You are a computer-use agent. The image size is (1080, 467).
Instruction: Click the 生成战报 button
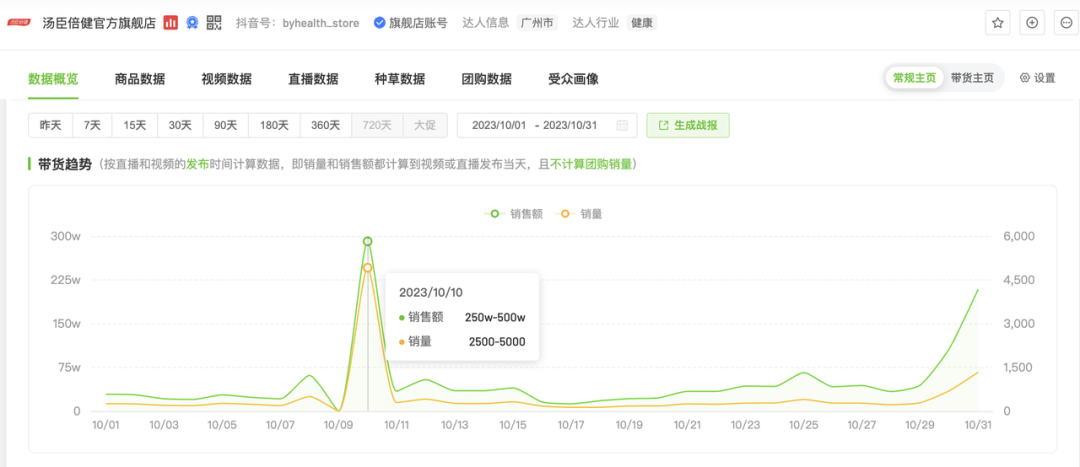pyautogui.click(x=688, y=125)
